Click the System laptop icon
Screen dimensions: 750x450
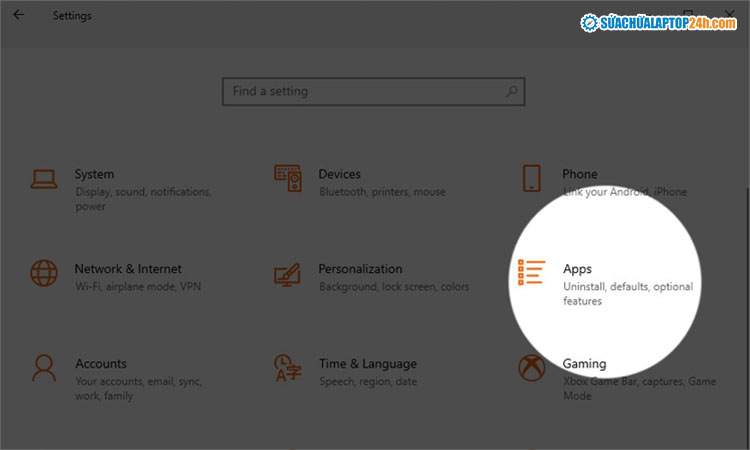(44, 179)
